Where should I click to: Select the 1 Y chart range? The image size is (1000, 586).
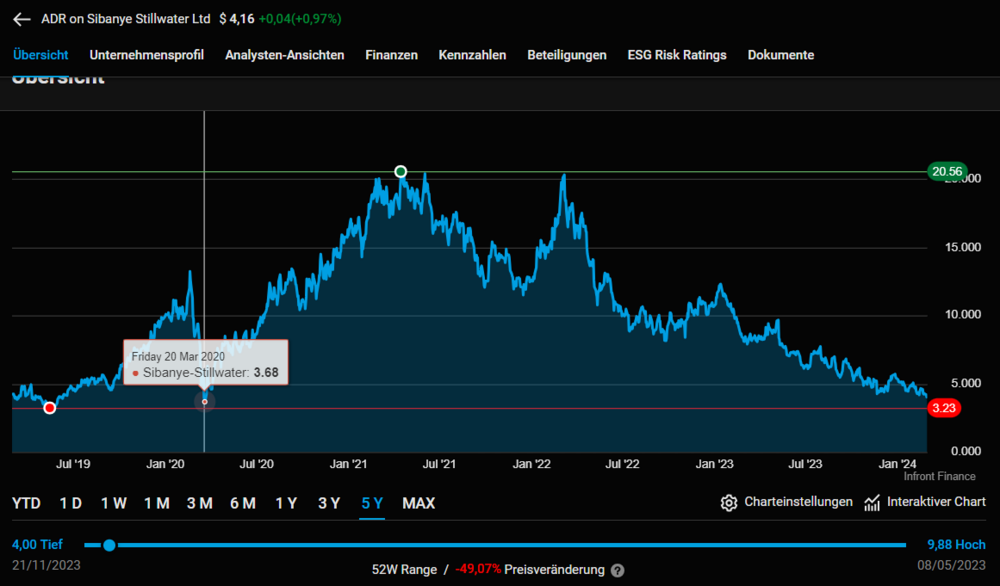tap(286, 504)
